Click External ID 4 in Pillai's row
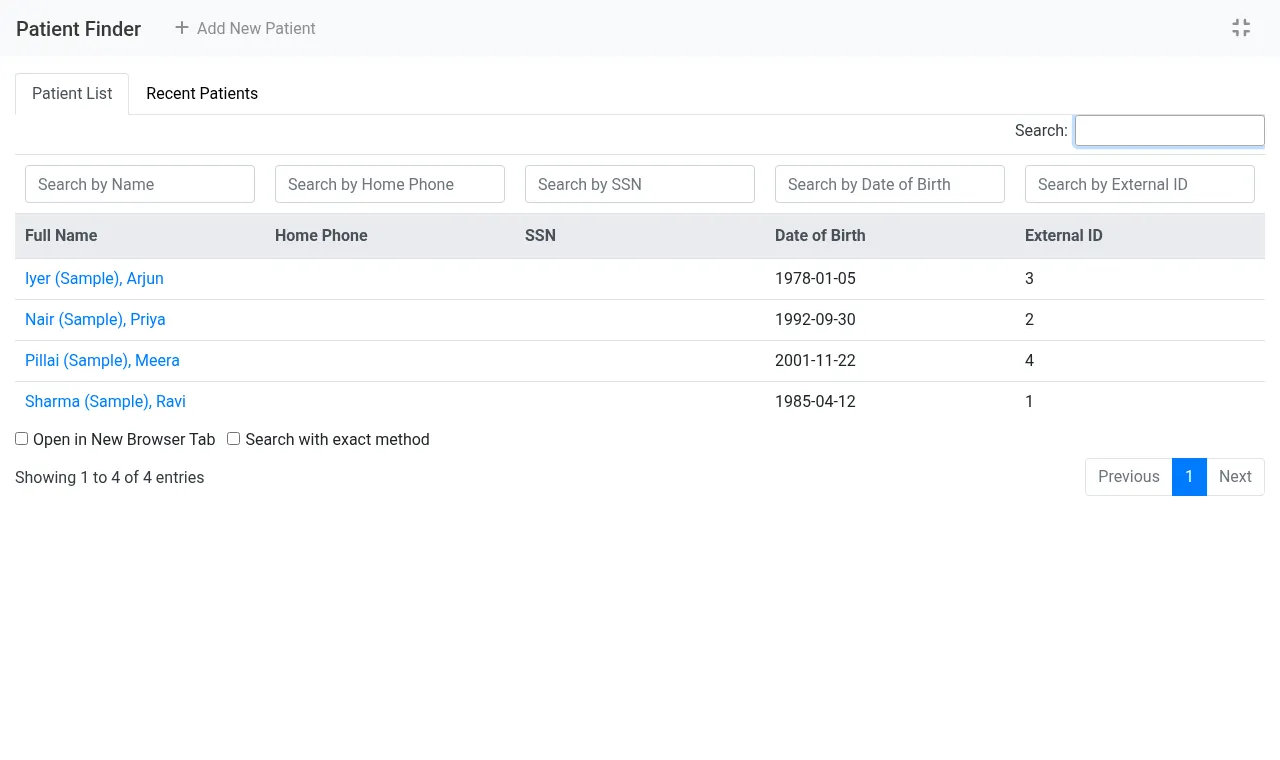Image resolution: width=1280 pixels, height=760 pixels. pos(1029,361)
